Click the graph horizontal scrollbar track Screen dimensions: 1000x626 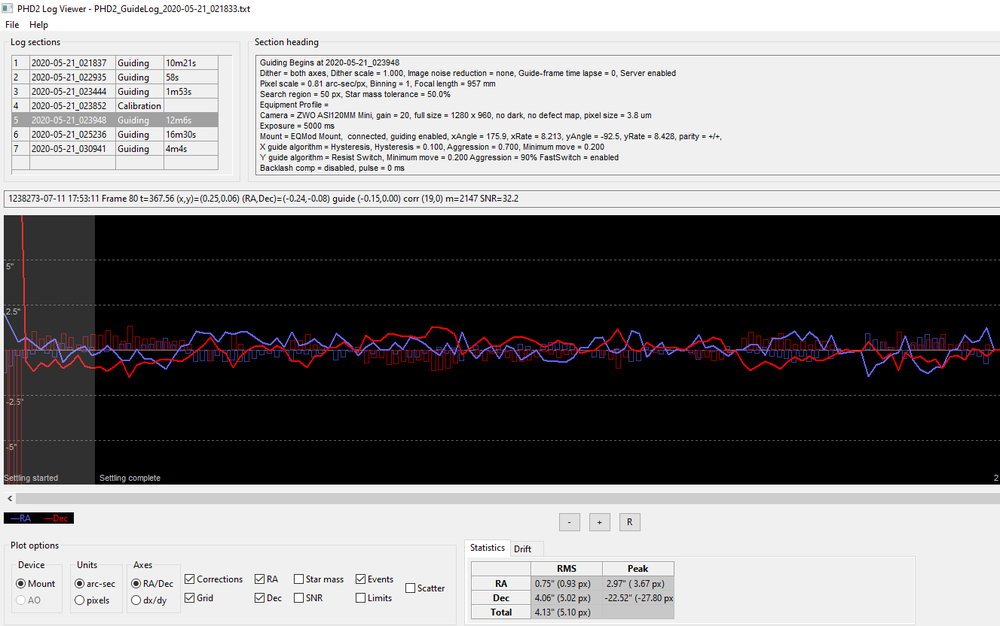[508, 499]
